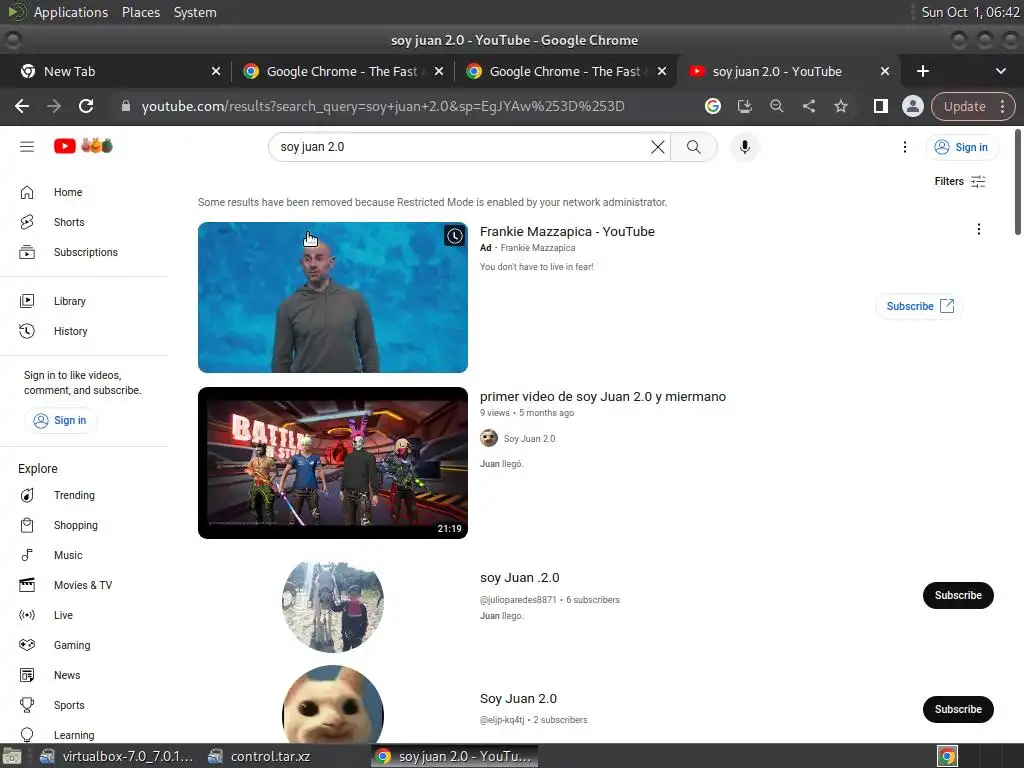Open a new tab with the plus button

[922, 71]
